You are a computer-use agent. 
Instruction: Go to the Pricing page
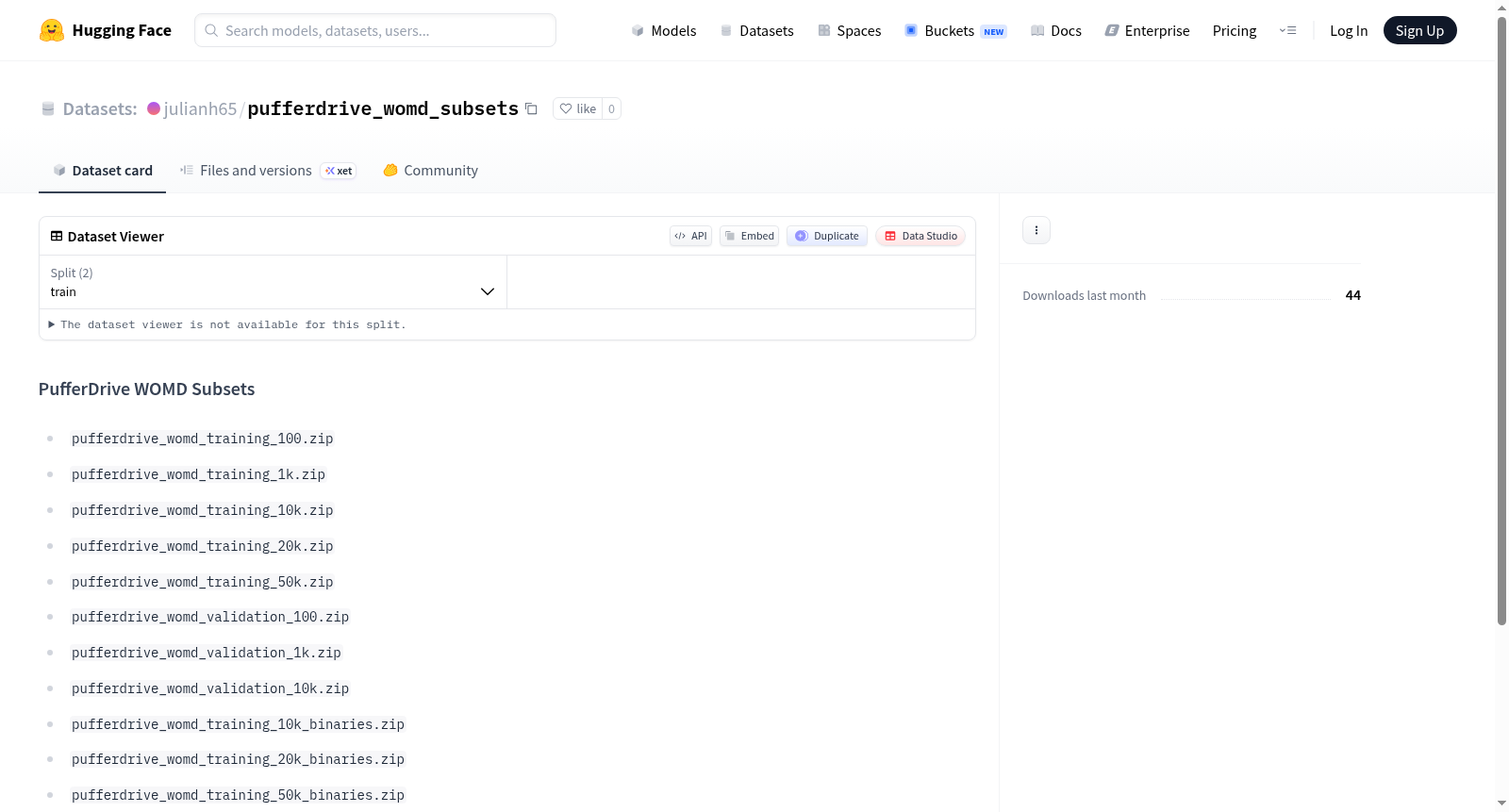coord(1235,30)
